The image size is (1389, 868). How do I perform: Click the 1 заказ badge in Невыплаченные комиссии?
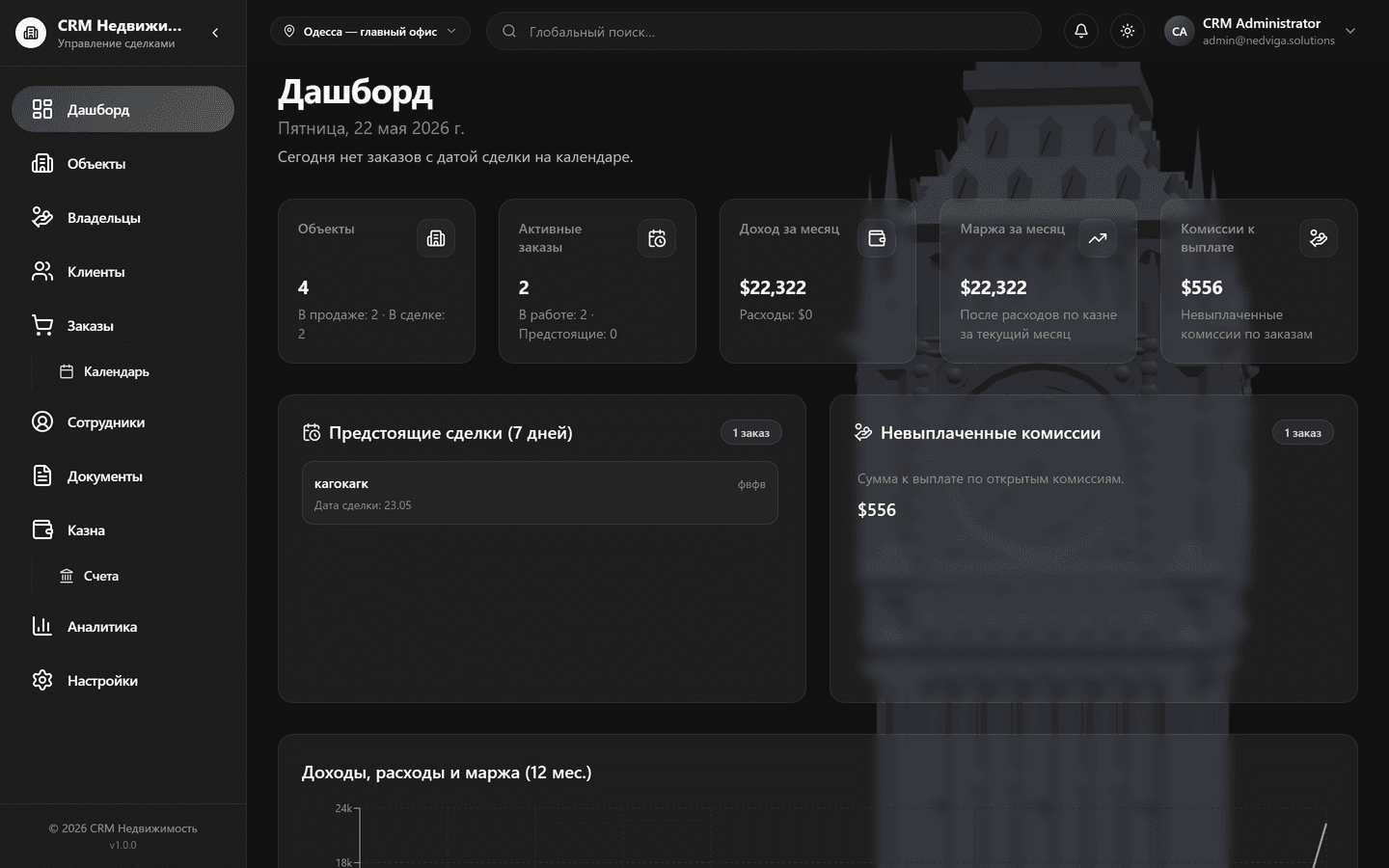pos(1303,433)
